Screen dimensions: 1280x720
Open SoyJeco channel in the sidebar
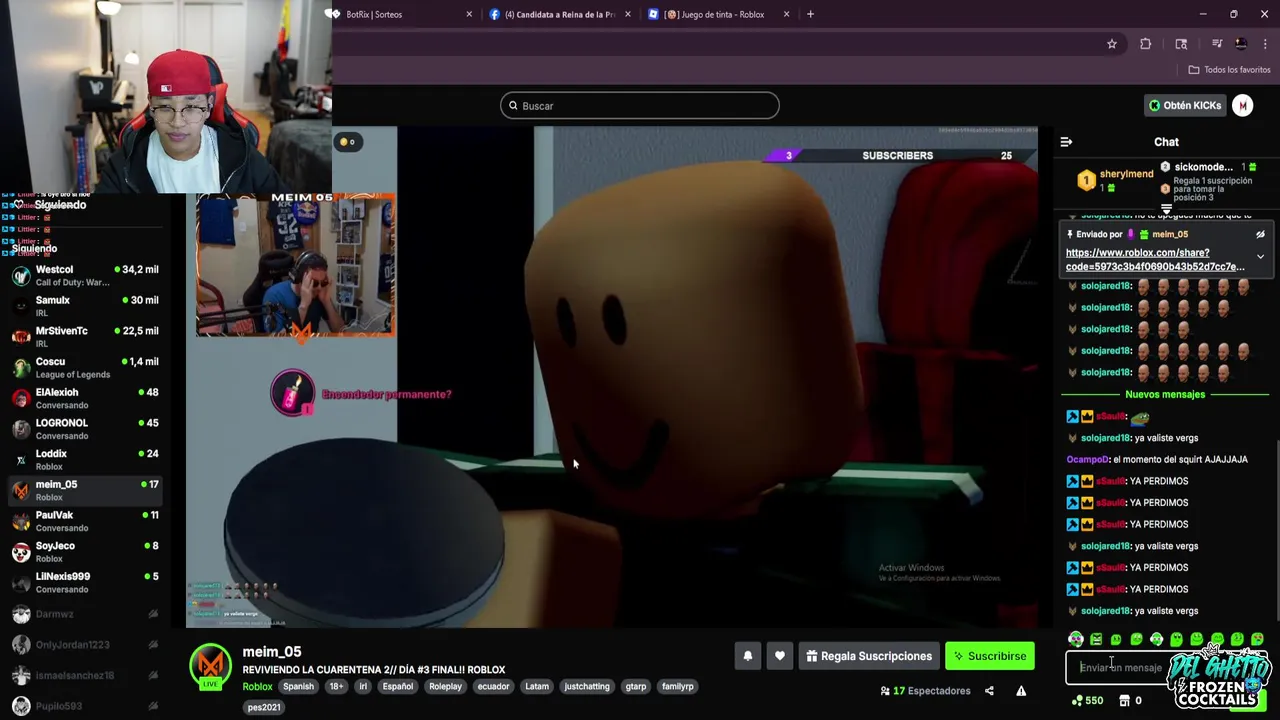(x=85, y=552)
